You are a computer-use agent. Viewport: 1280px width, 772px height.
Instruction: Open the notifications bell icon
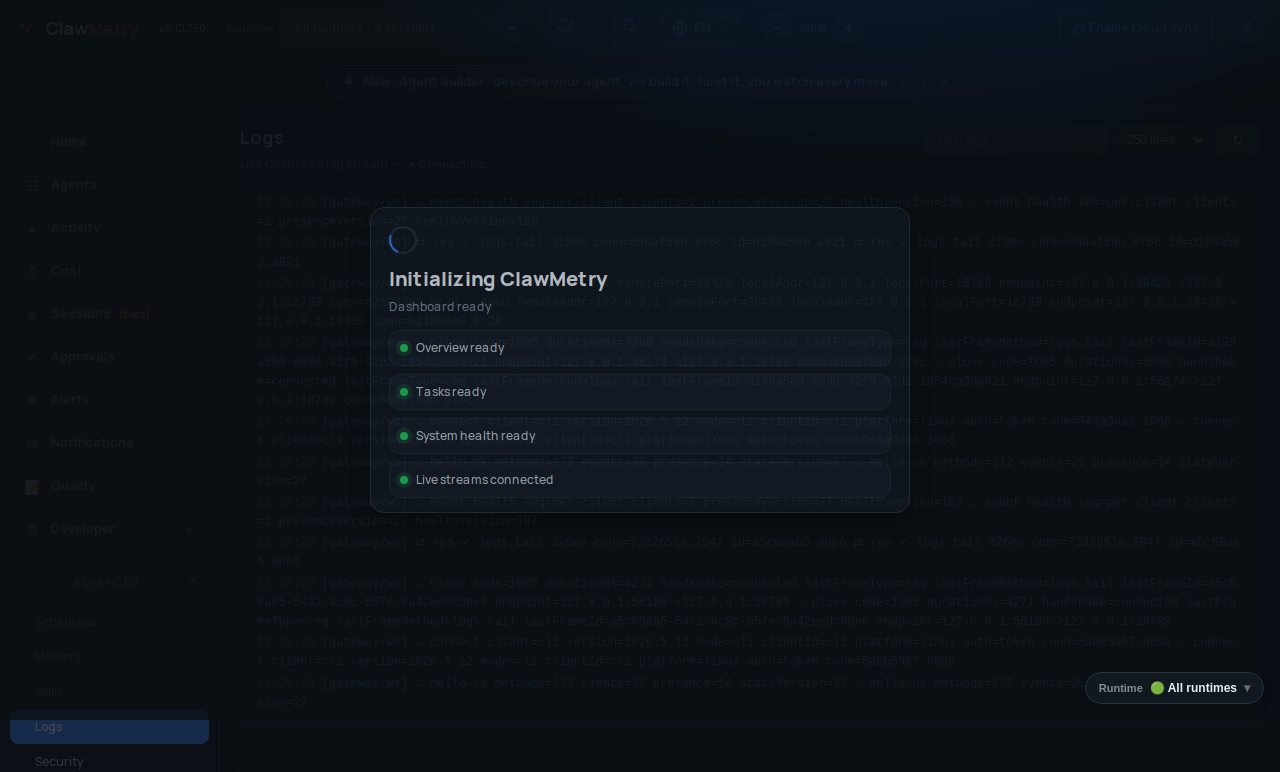(629, 27)
